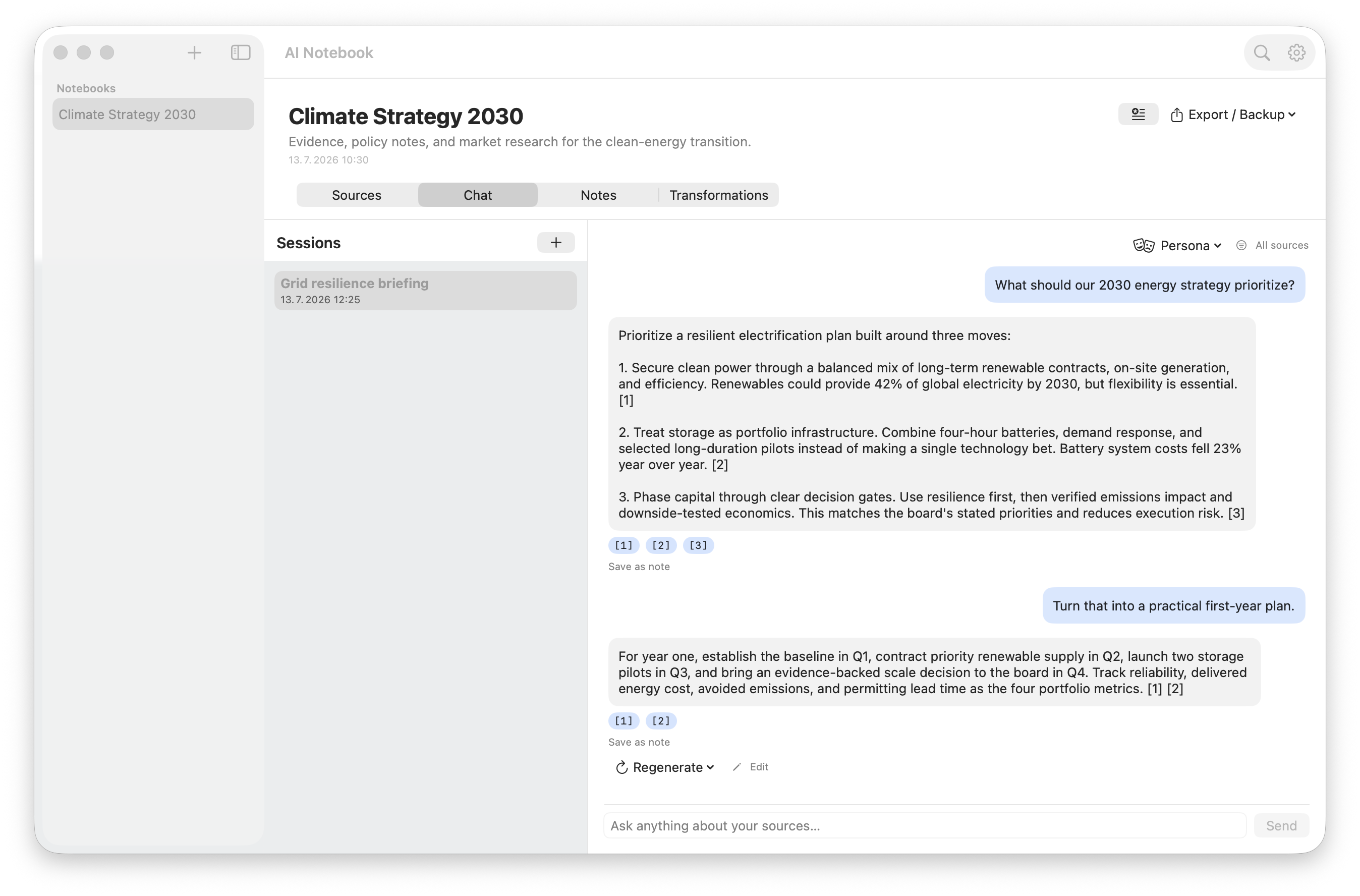Image resolution: width=1360 pixels, height=896 pixels.
Task: Click the Notebooks sidebar heading
Action: (x=86, y=88)
